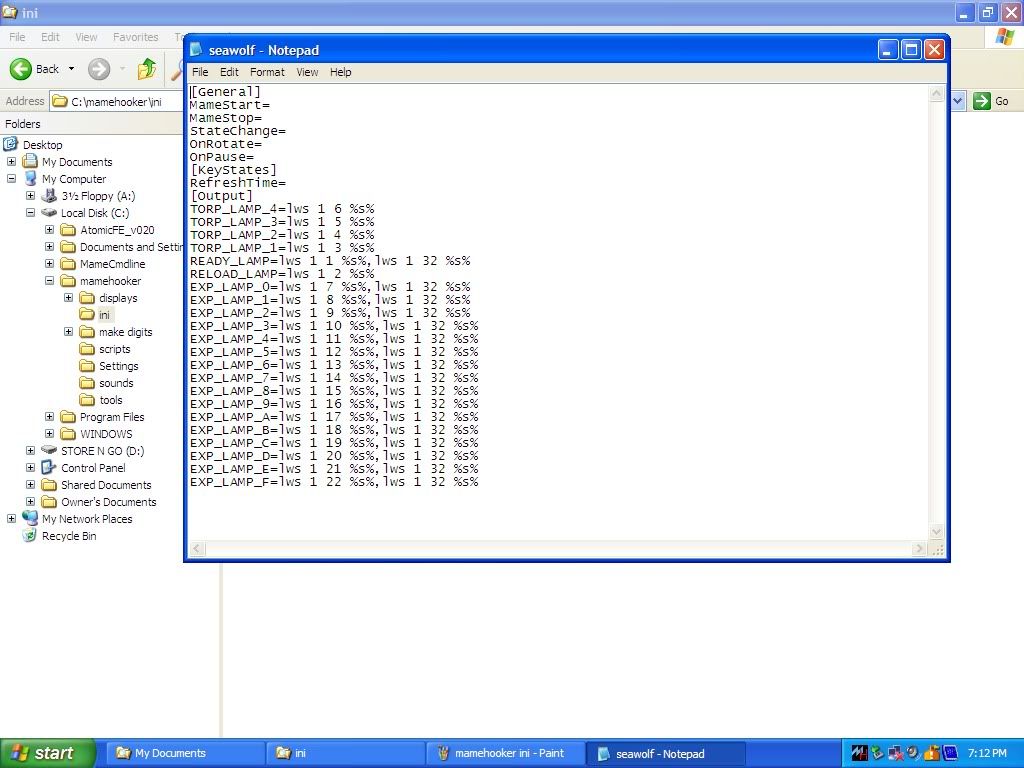Select the Program Files folder icon
This screenshot has height=768, width=1024.
(68, 416)
